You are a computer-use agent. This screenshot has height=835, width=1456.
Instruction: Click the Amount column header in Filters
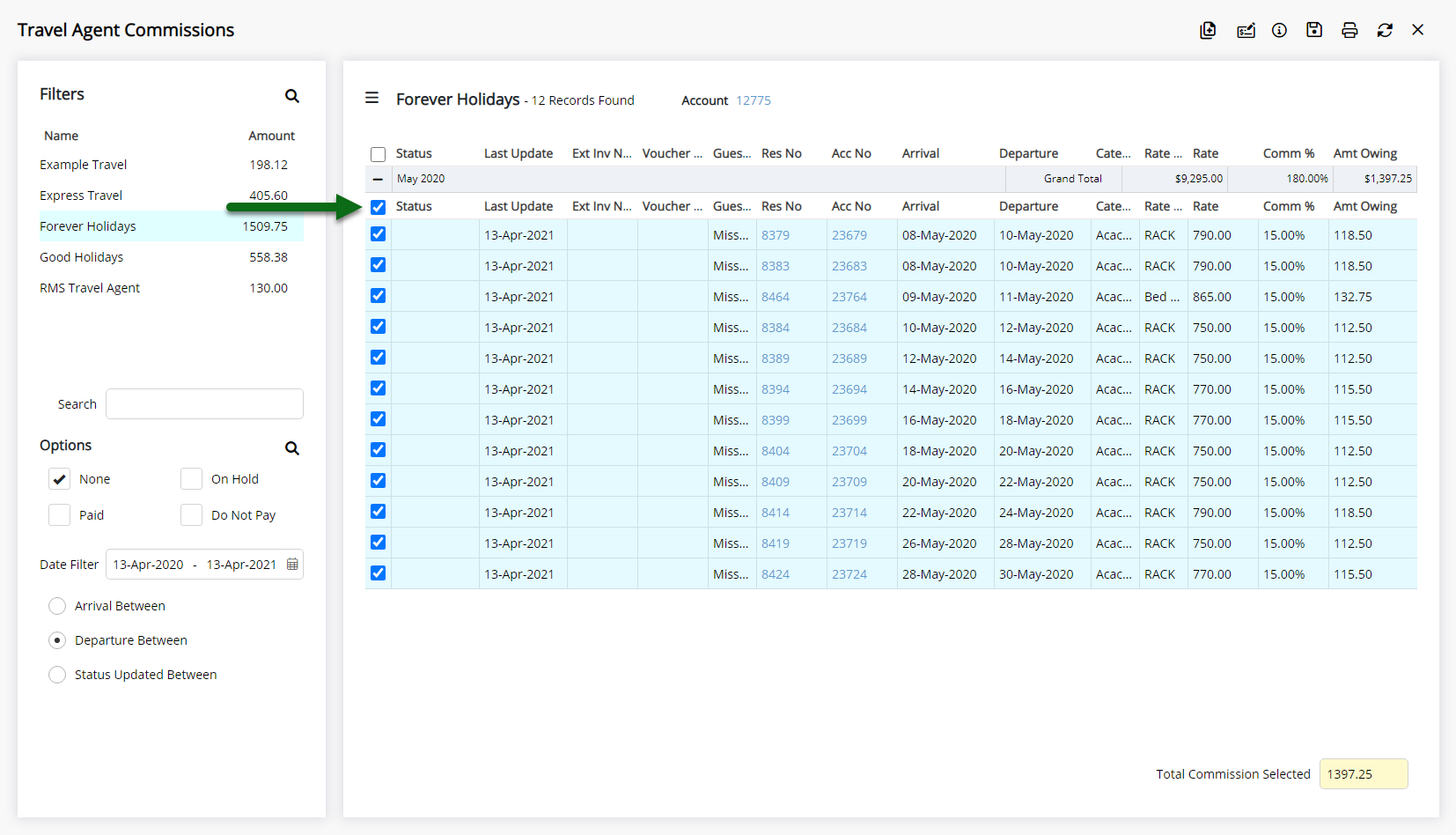tap(271, 136)
